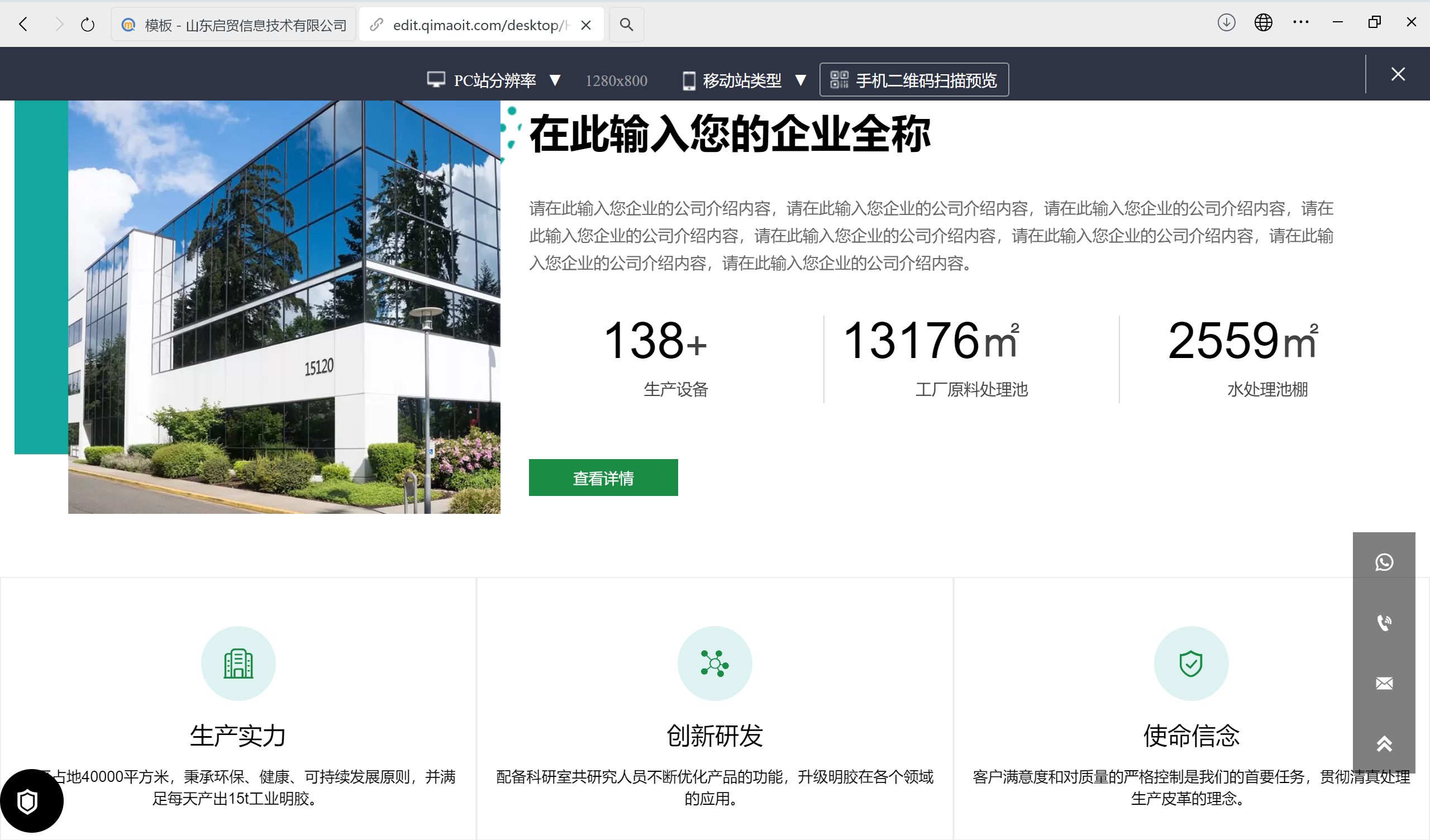
Task: Click the shield-check icon above 使命信念
Action: [x=1190, y=663]
